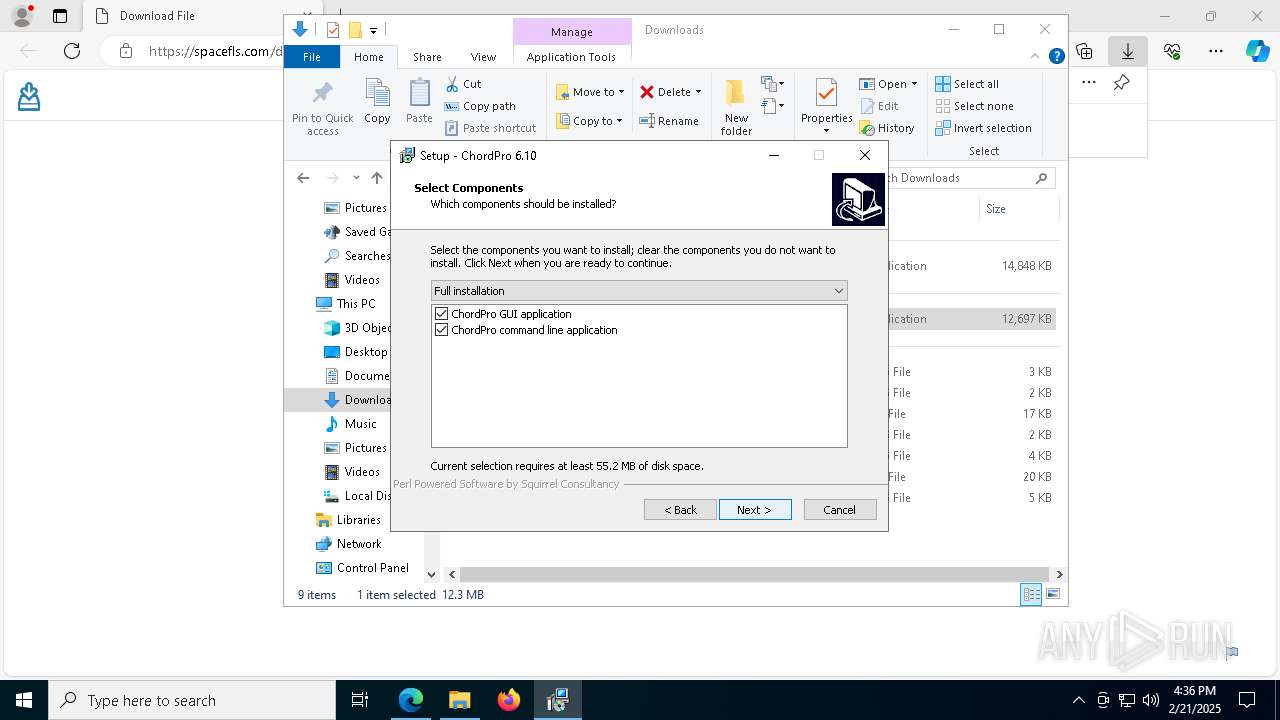This screenshot has width=1280, height=720.
Task: Click History in the ribbon
Action: coord(887,128)
